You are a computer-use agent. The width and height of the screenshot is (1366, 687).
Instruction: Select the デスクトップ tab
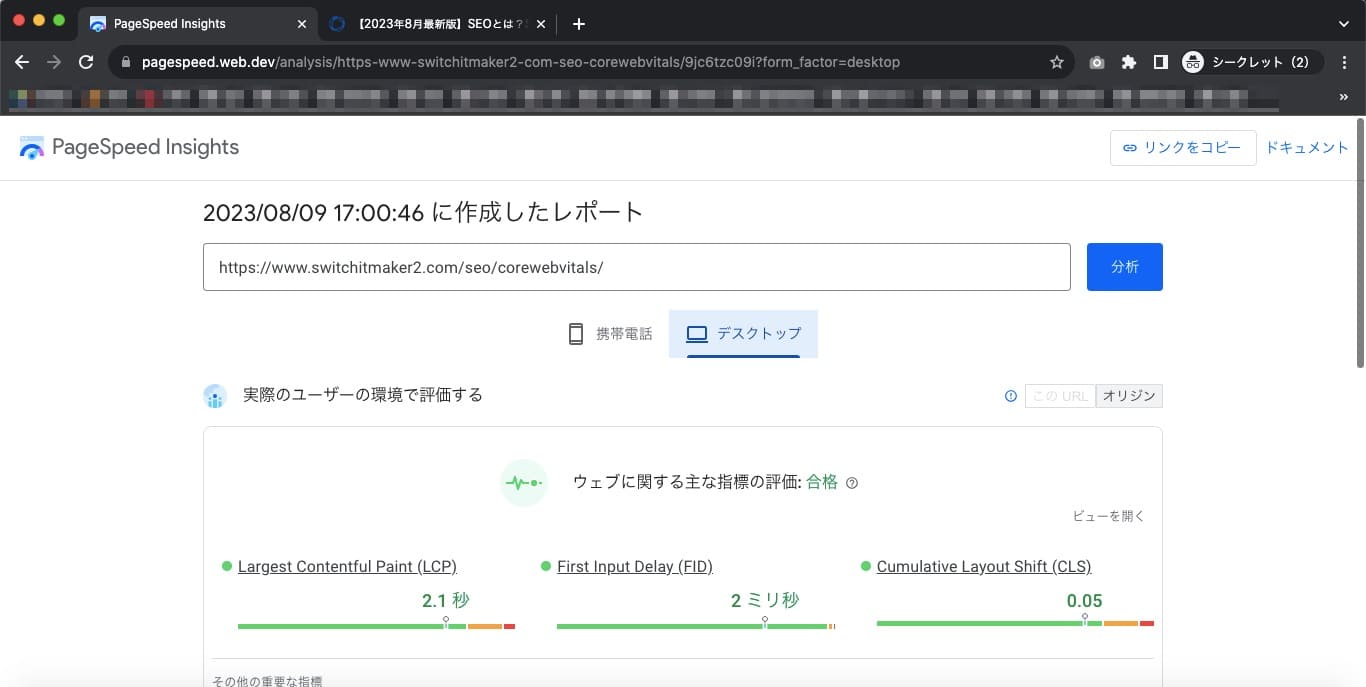tap(743, 333)
